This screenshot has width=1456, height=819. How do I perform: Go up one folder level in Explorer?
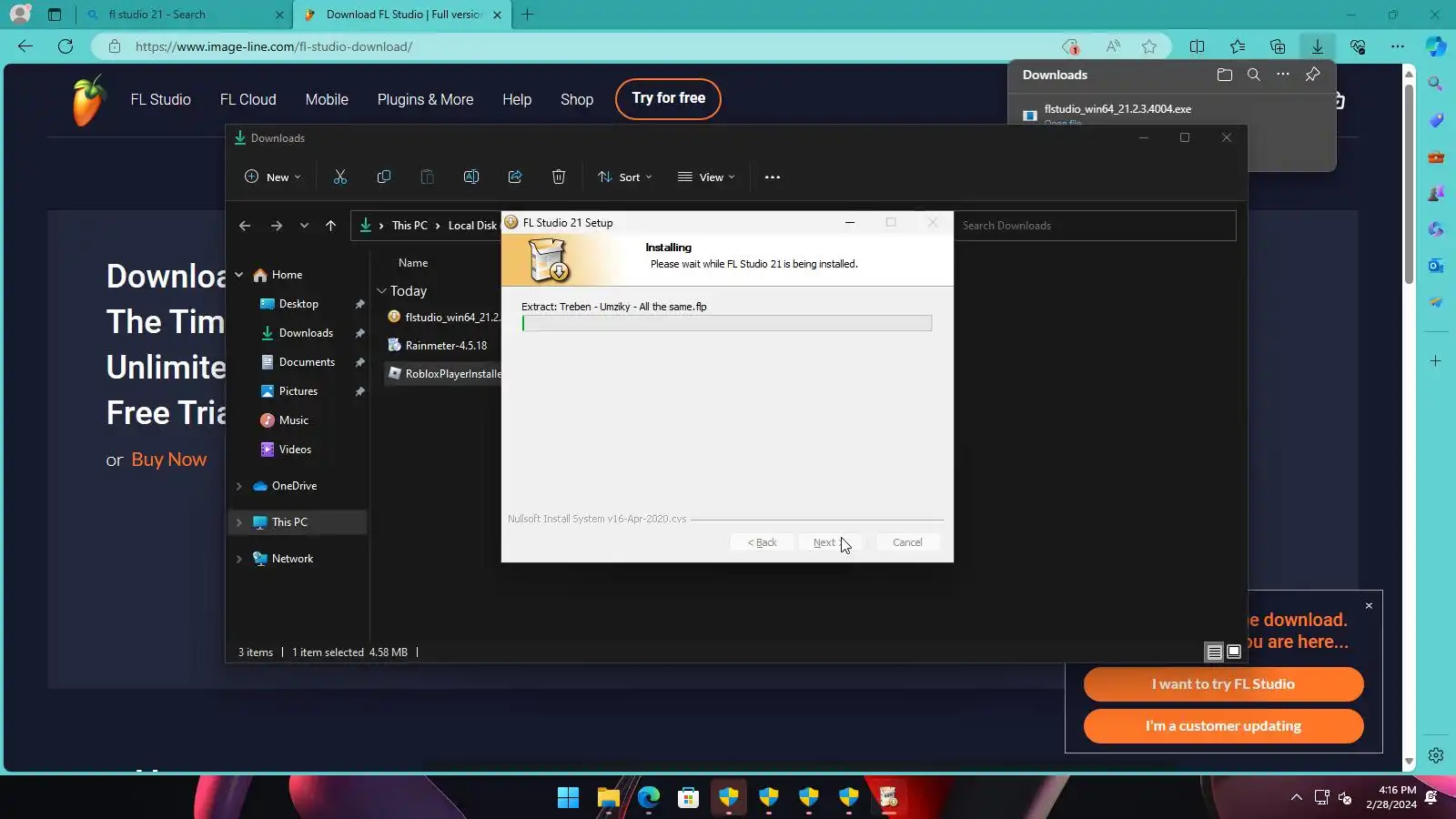click(330, 226)
